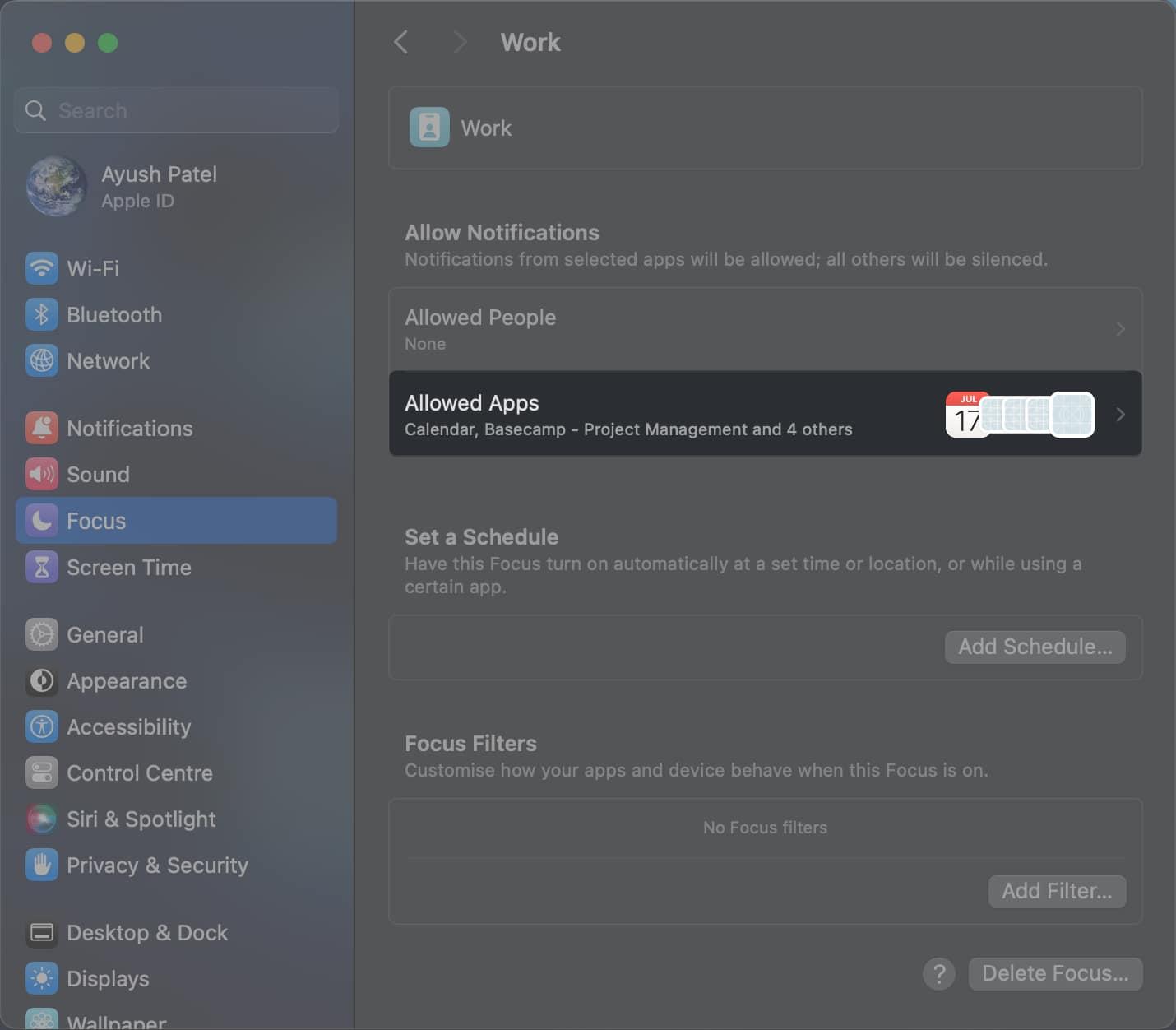This screenshot has height=1030, width=1176.
Task: Click the Notifications bell icon
Action: (41, 428)
